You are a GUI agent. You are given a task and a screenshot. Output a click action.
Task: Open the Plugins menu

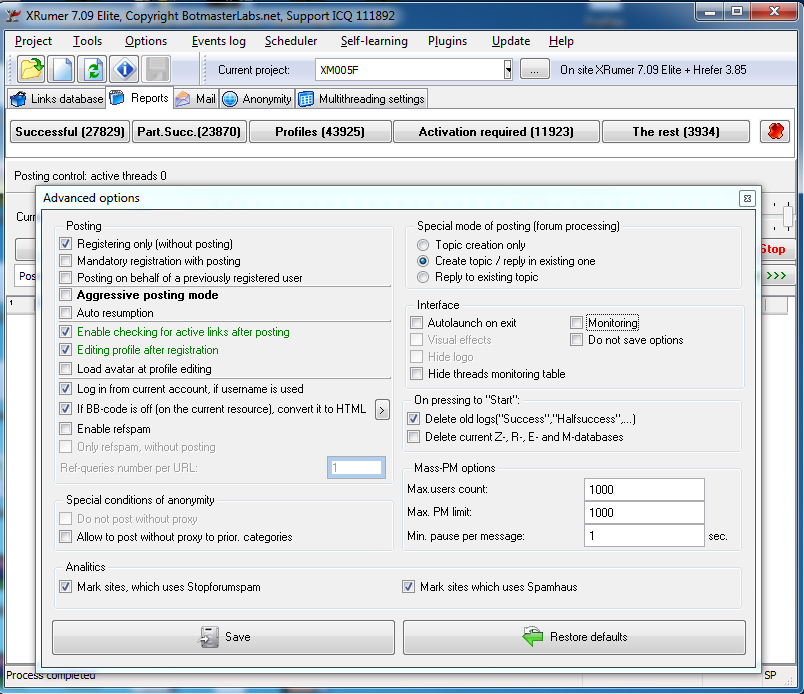click(x=448, y=41)
